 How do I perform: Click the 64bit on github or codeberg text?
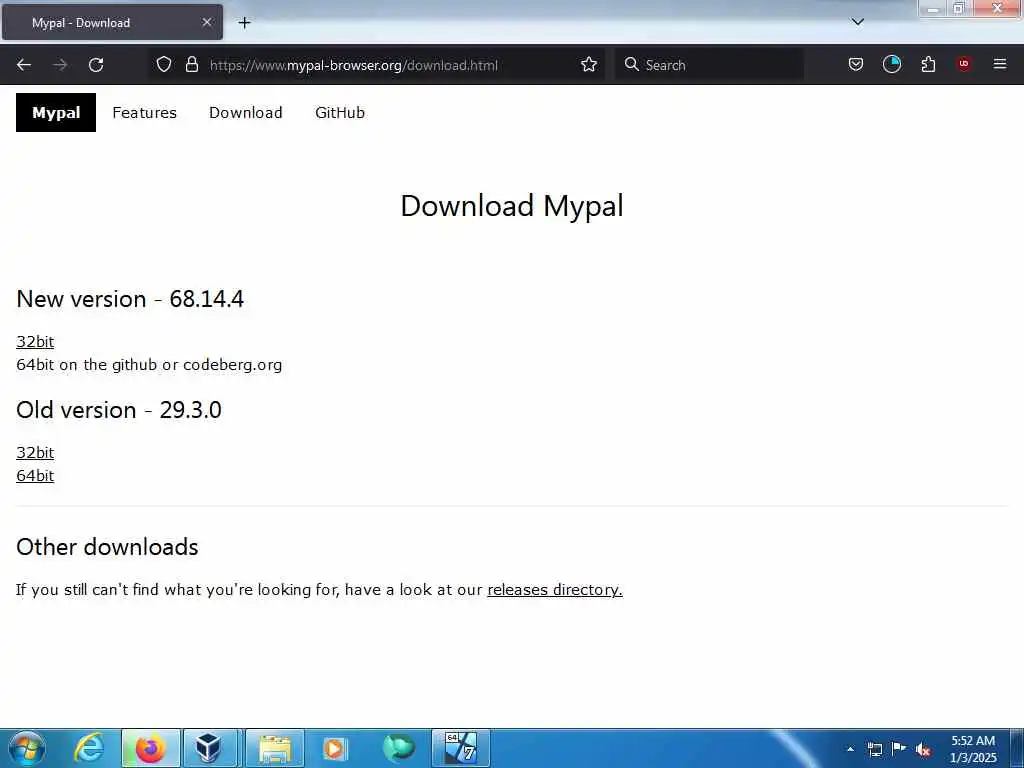point(149,364)
